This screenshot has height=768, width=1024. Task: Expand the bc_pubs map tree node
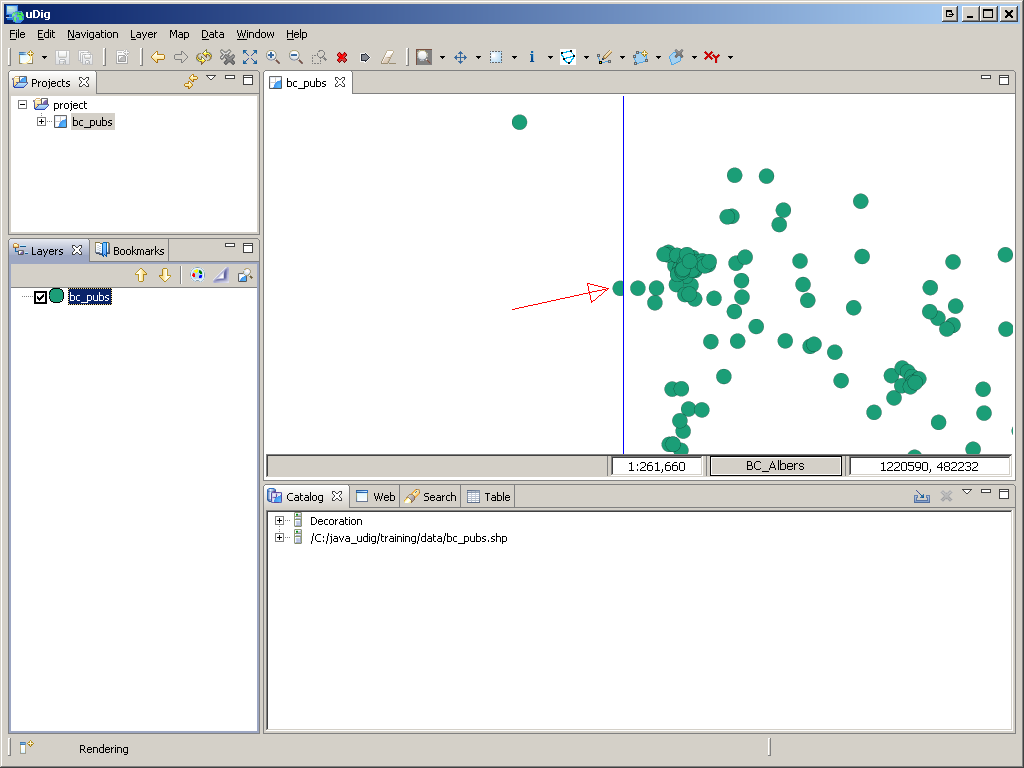click(x=42, y=122)
